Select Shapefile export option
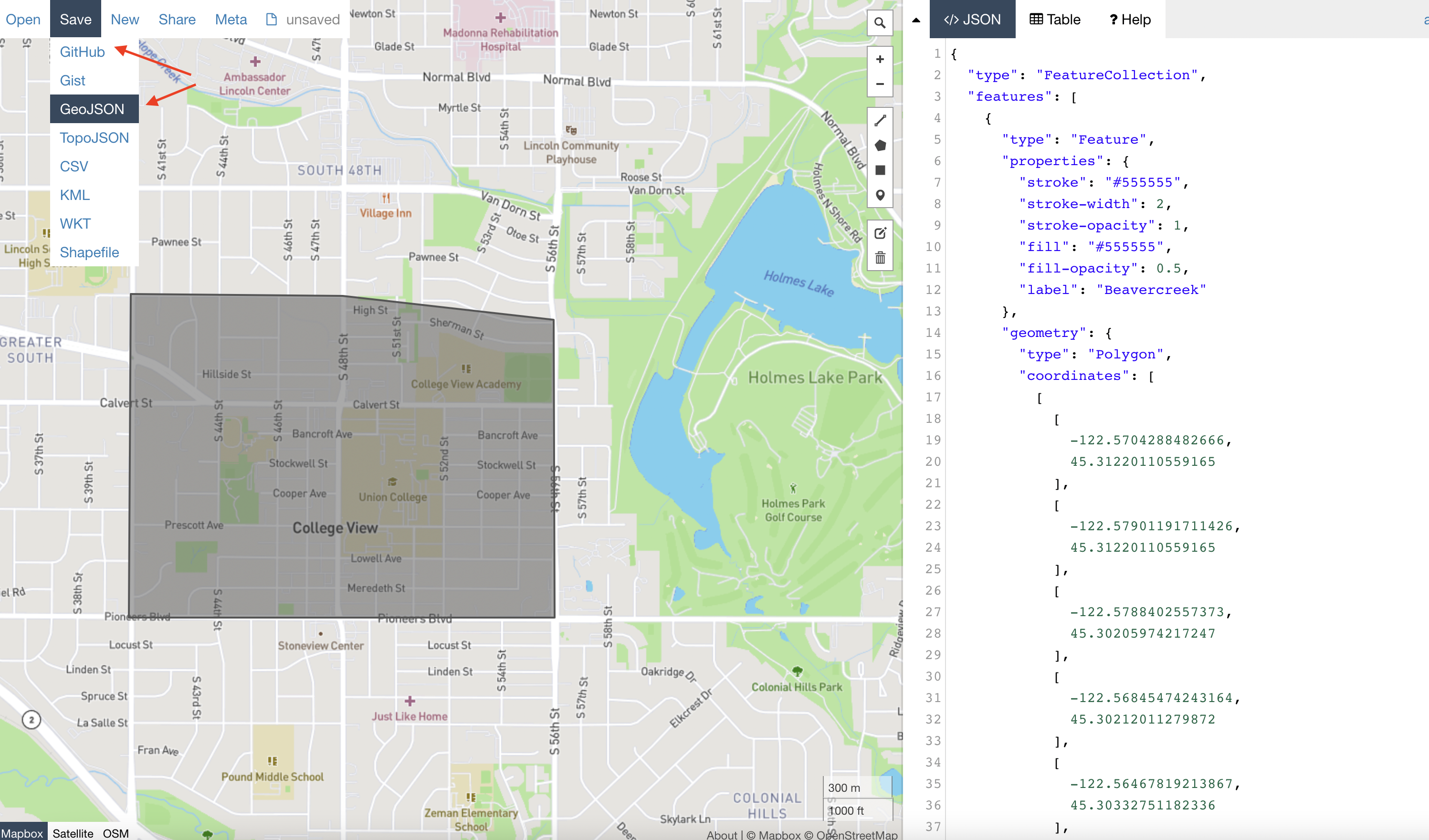The image size is (1429, 840). (89, 252)
